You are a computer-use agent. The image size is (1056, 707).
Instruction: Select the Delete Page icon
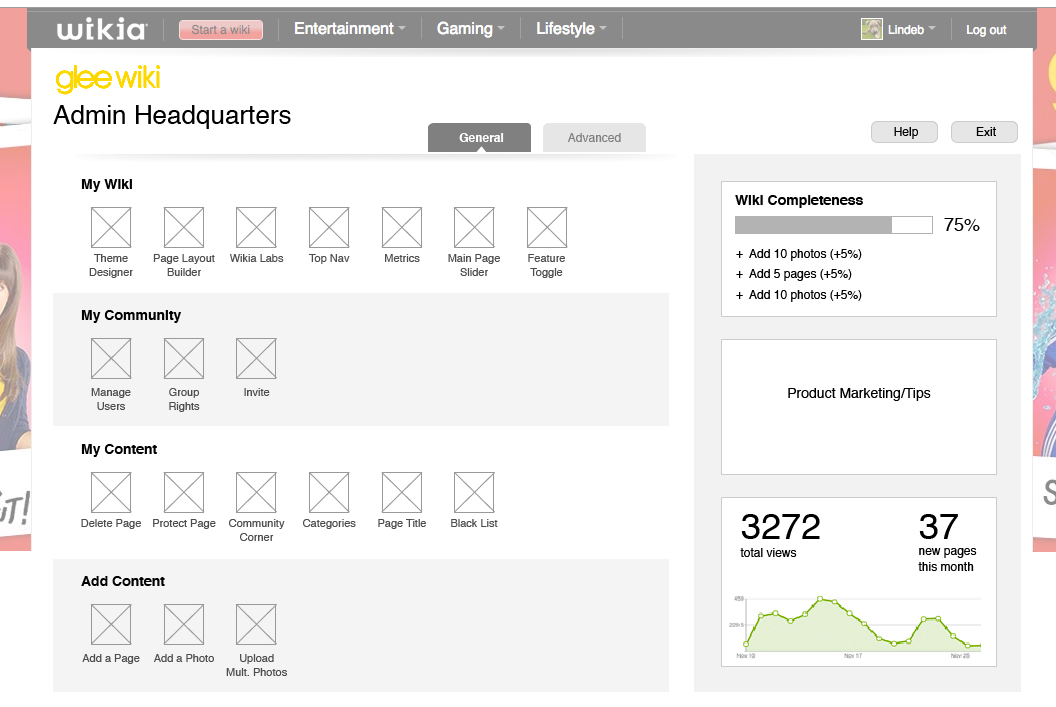click(x=111, y=492)
